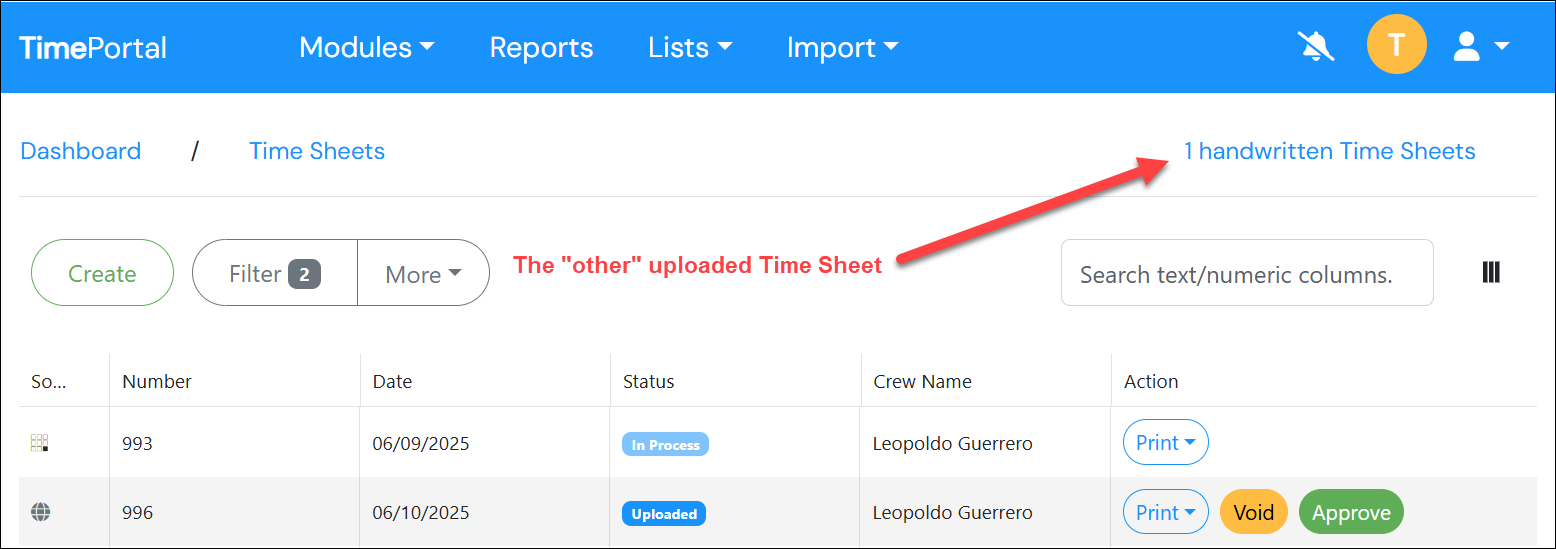This screenshot has height=549, width=1556.
Task: Click the search text/numeric columns field
Action: [x=1246, y=273]
